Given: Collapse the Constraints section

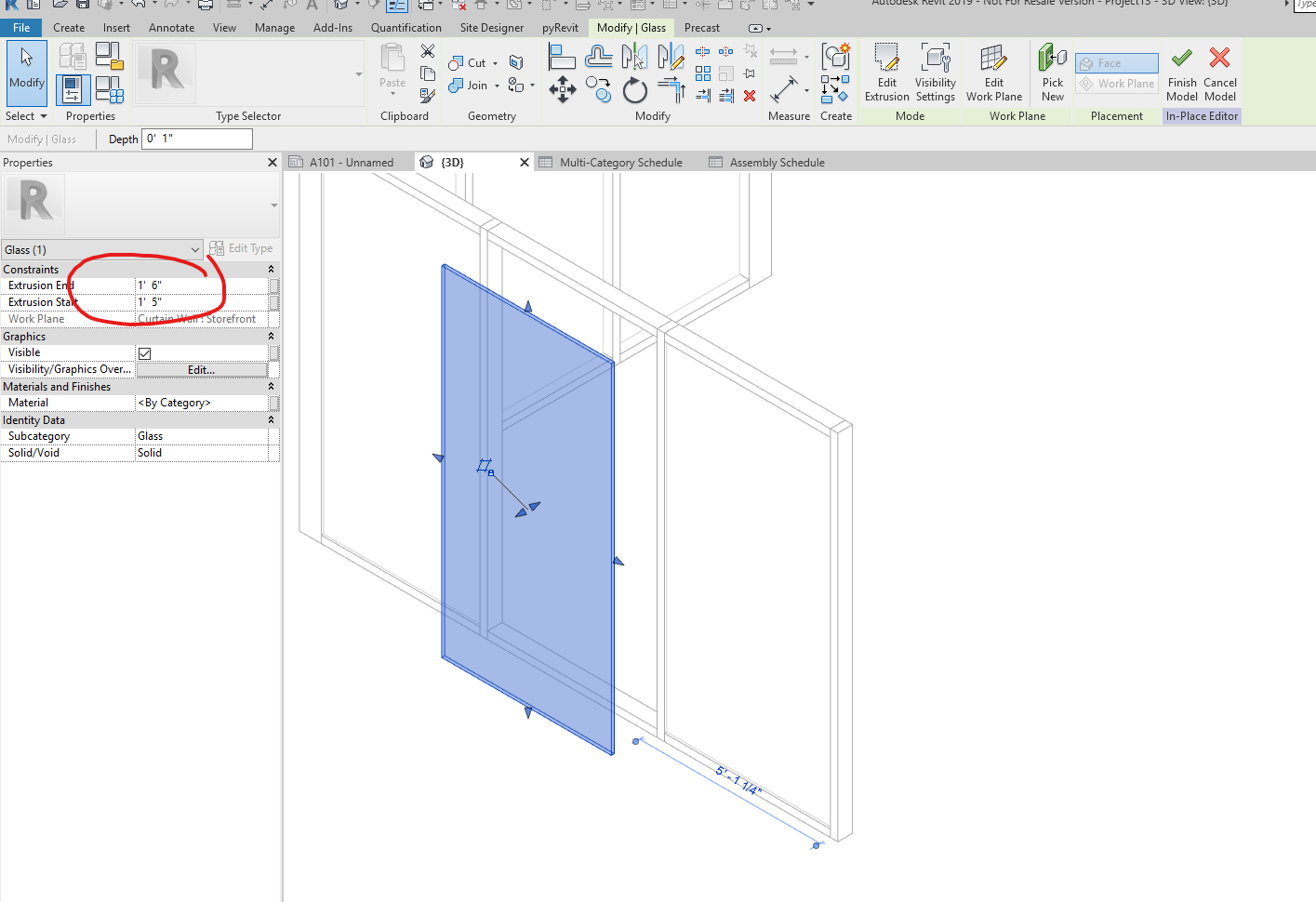Looking at the screenshot, I should click(271, 270).
